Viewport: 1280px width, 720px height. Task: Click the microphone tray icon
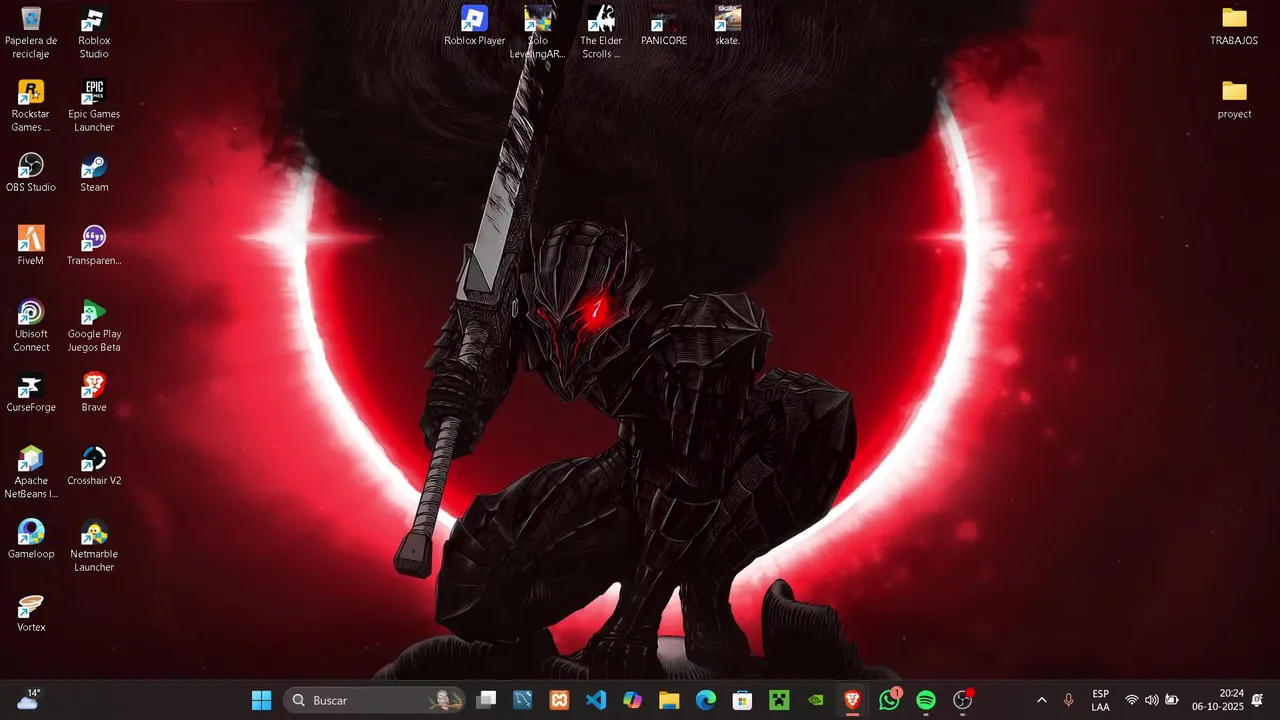pos(1068,700)
